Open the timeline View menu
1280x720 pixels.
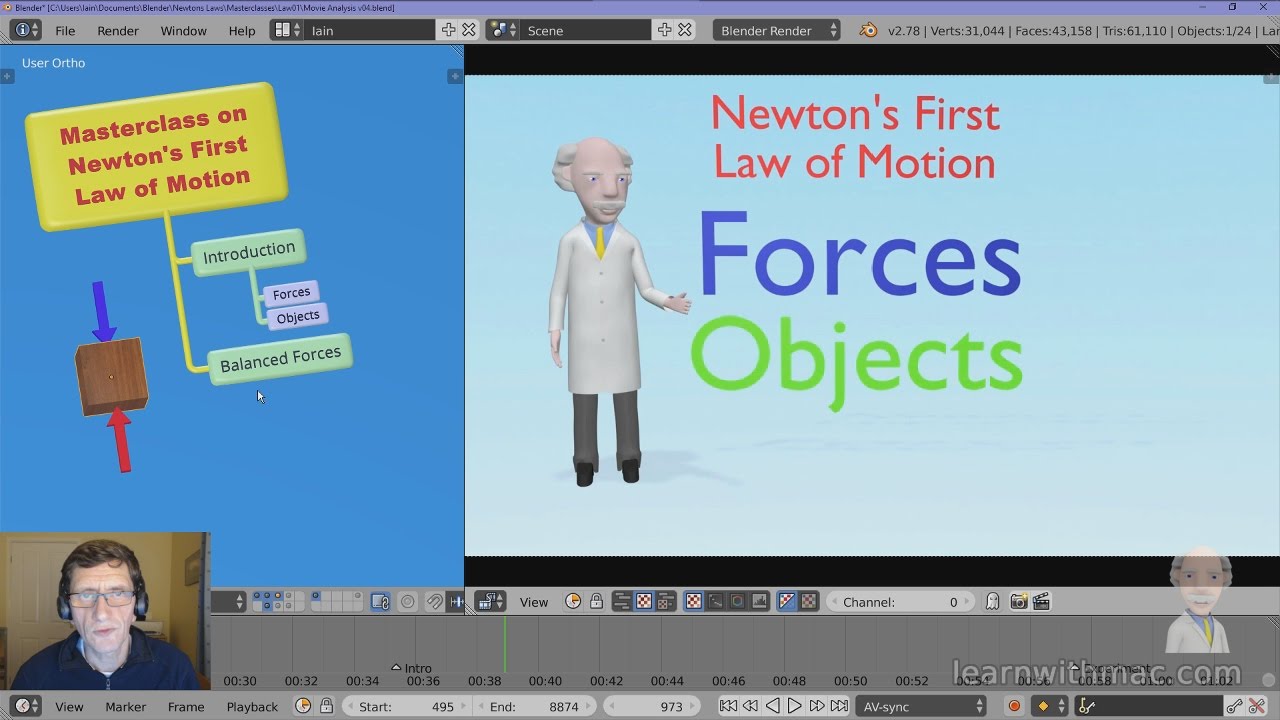tap(69, 707)
